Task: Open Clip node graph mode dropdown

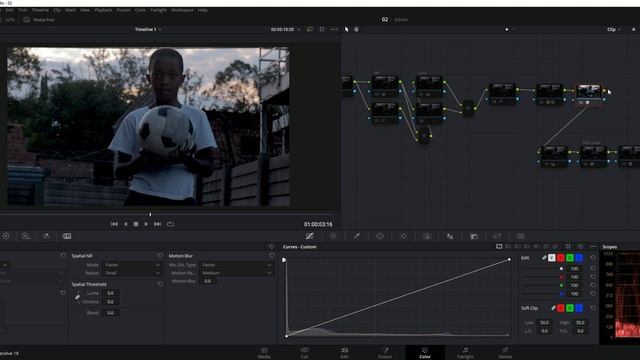Action: point(613,29)
